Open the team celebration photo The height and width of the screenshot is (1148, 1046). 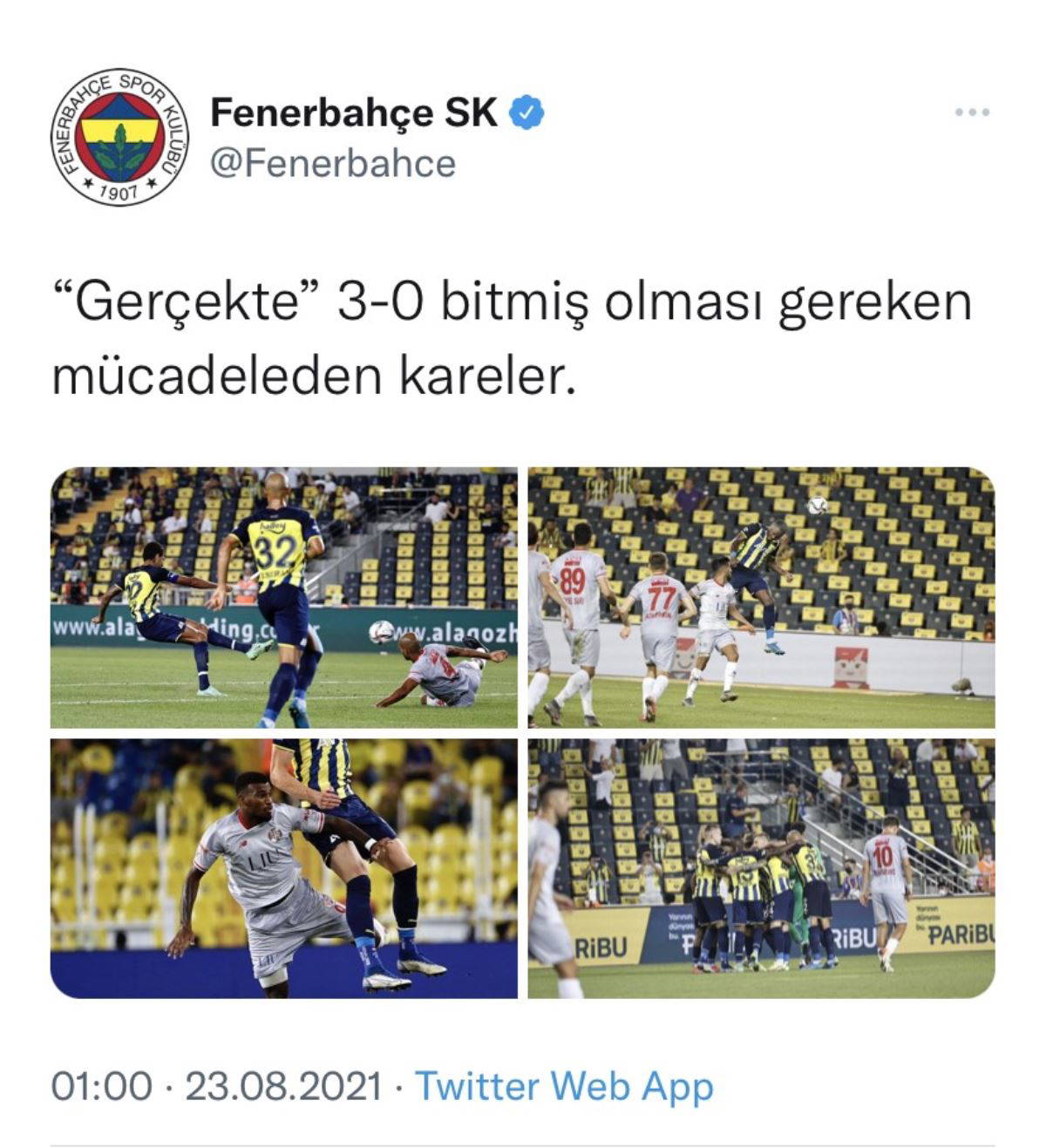(761, 868)
